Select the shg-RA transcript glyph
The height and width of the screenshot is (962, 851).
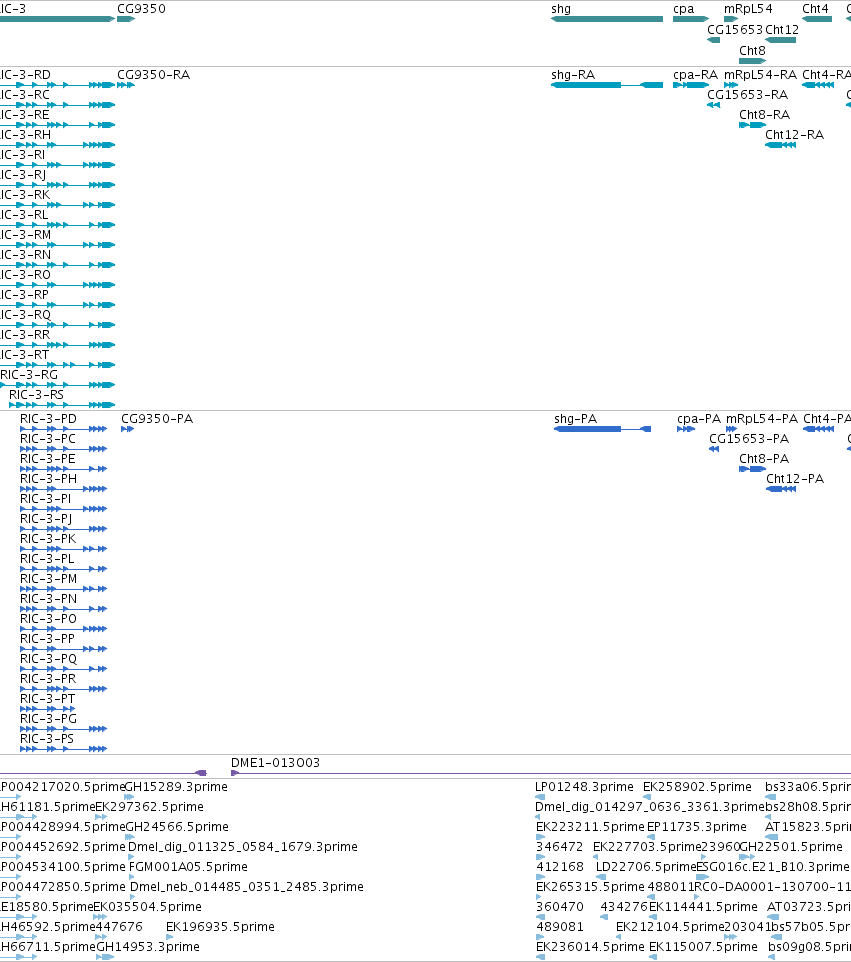pos(607,85)
